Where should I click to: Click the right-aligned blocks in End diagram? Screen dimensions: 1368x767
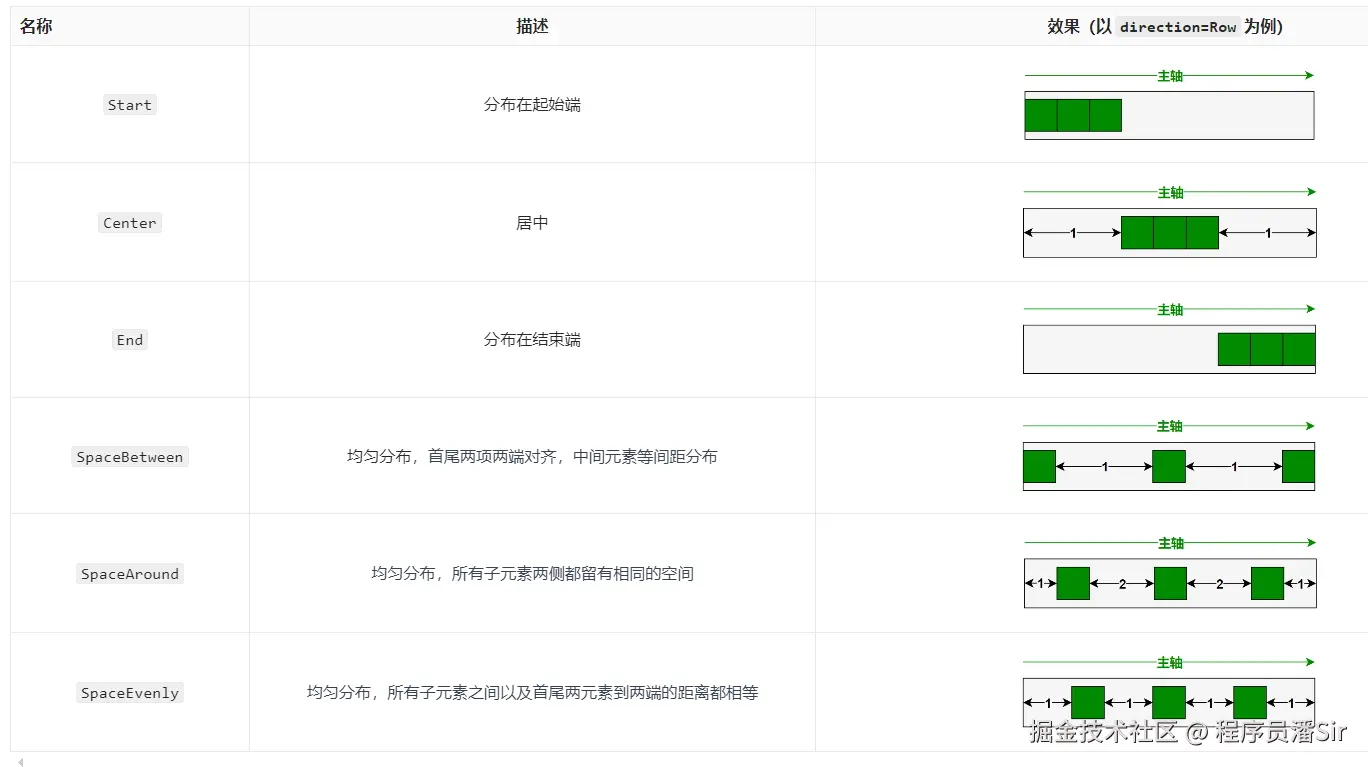click(x=1264, y=349)
